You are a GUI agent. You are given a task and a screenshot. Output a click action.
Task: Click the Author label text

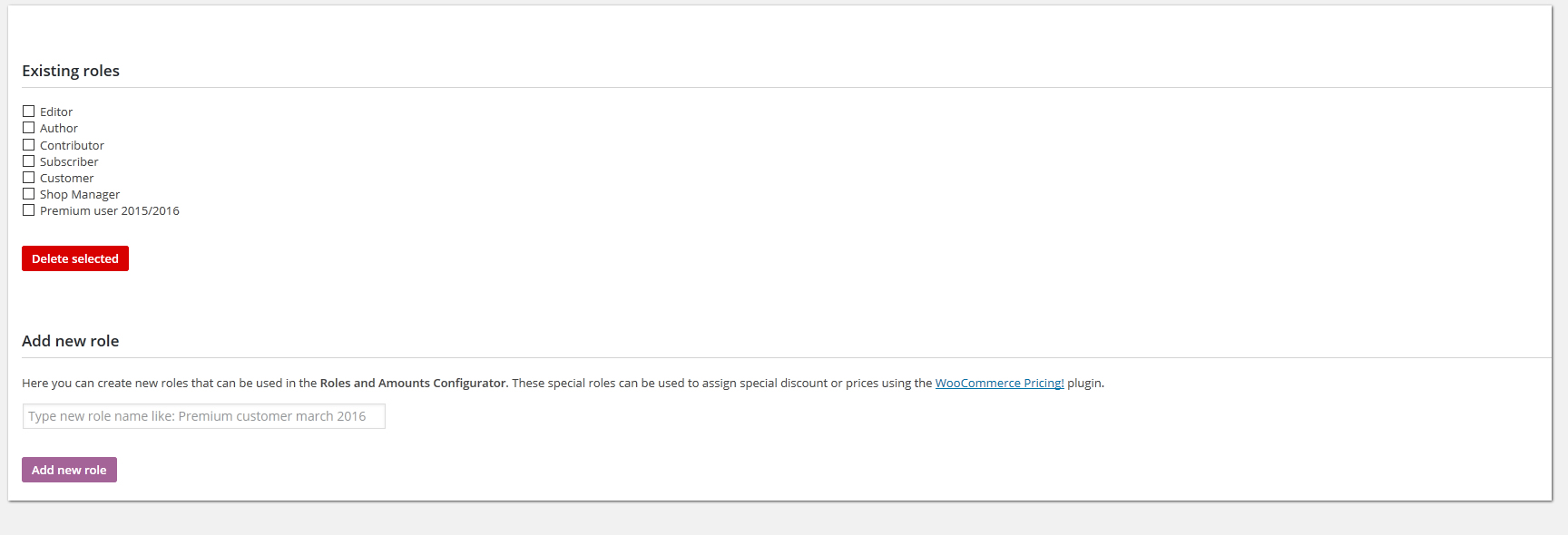(x=59, y=129)
